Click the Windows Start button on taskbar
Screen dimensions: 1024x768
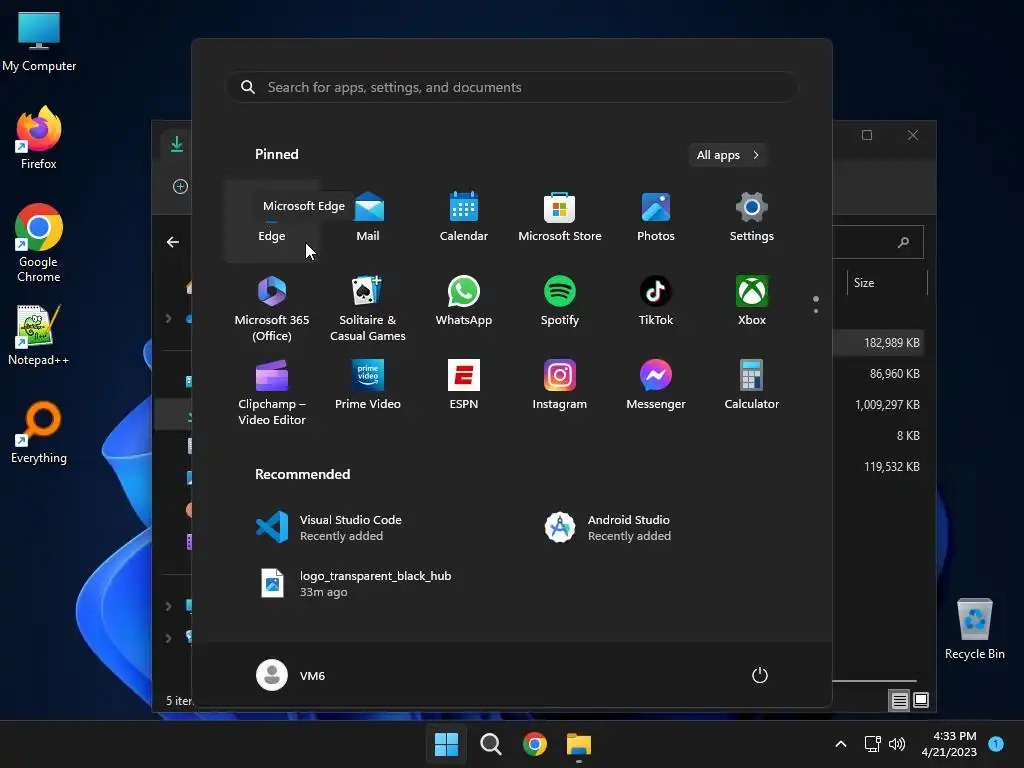click(x=447, y=744)
